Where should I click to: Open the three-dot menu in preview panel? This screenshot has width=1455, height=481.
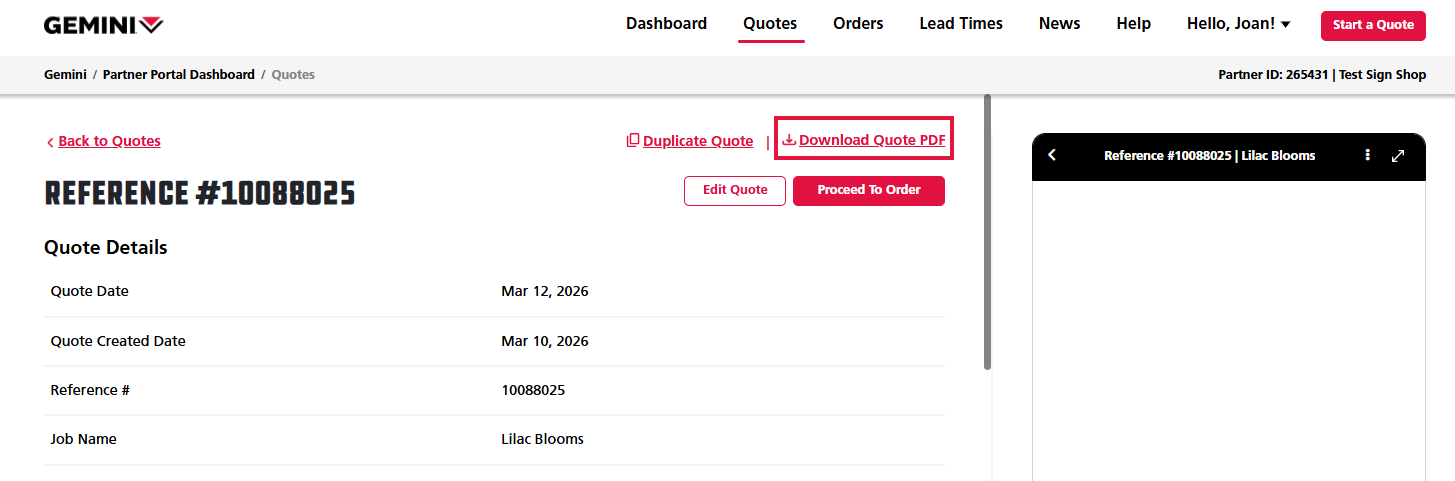coord(1368,155)
